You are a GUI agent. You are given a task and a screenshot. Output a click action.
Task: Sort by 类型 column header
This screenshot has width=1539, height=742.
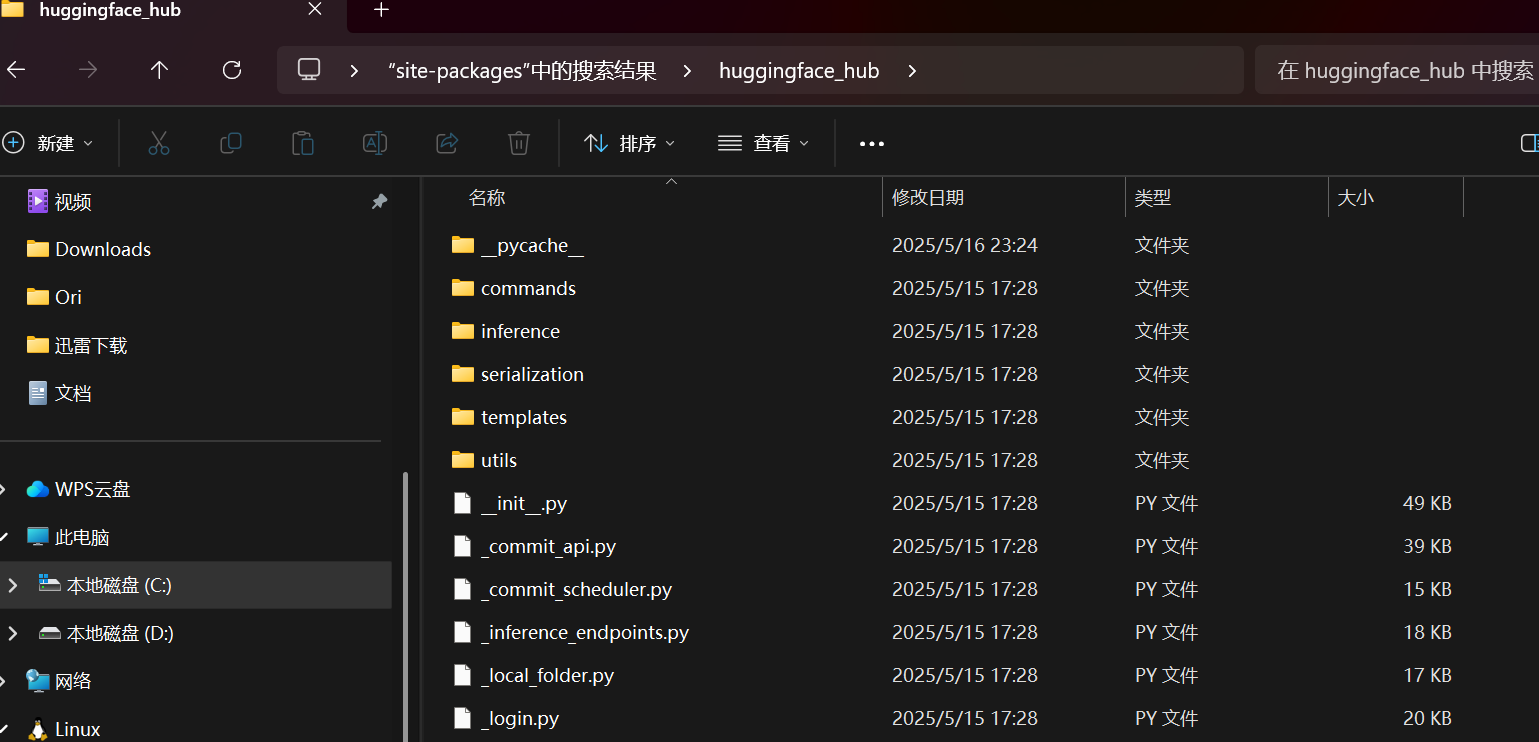click(1152, 198)
